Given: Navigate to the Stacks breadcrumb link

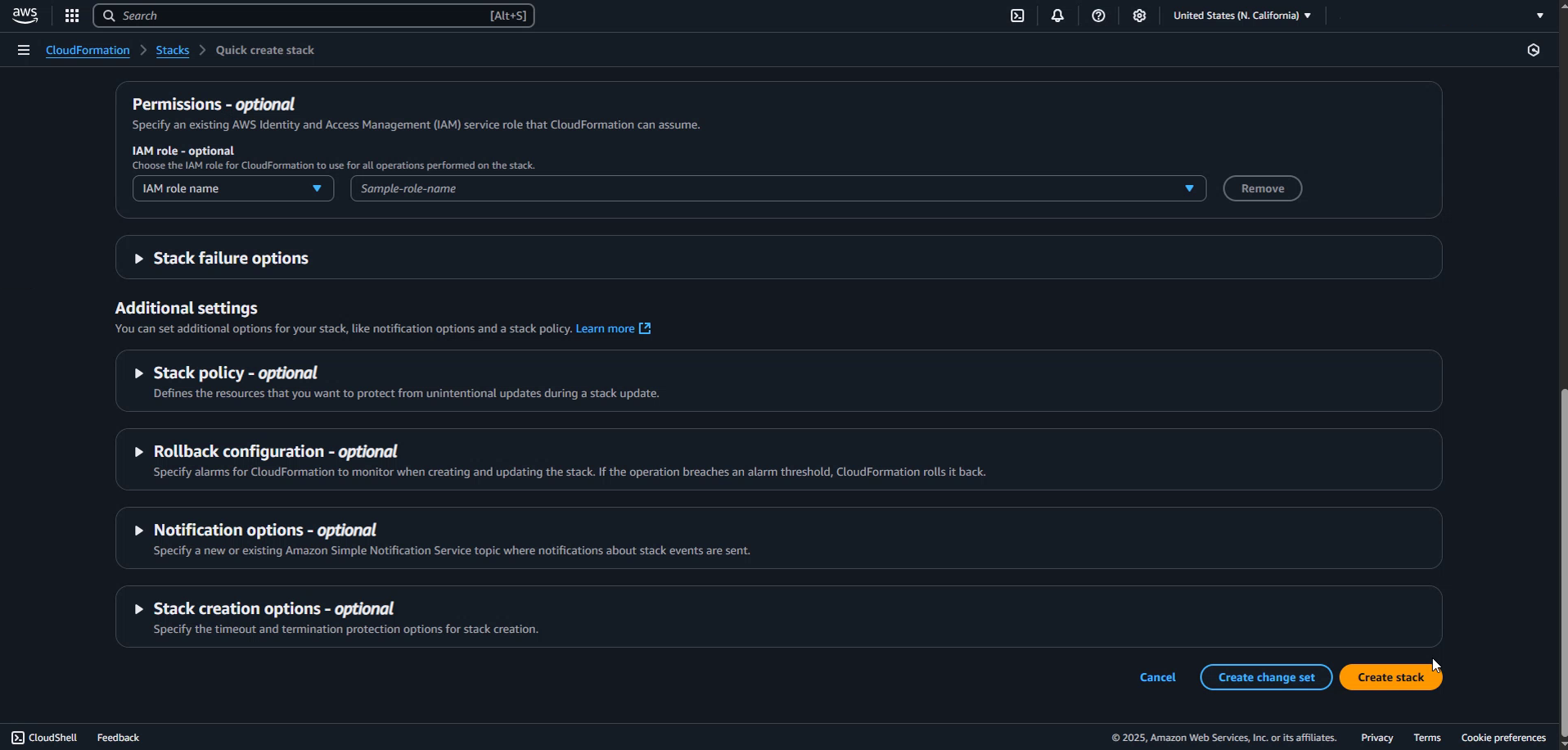Looking at the screenshot, I should 172,50.
